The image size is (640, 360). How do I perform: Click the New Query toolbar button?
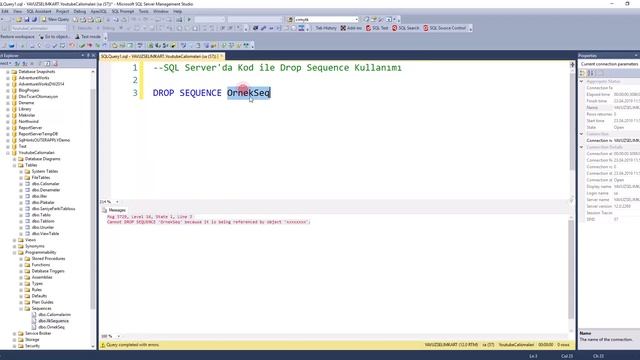[55, 19]
